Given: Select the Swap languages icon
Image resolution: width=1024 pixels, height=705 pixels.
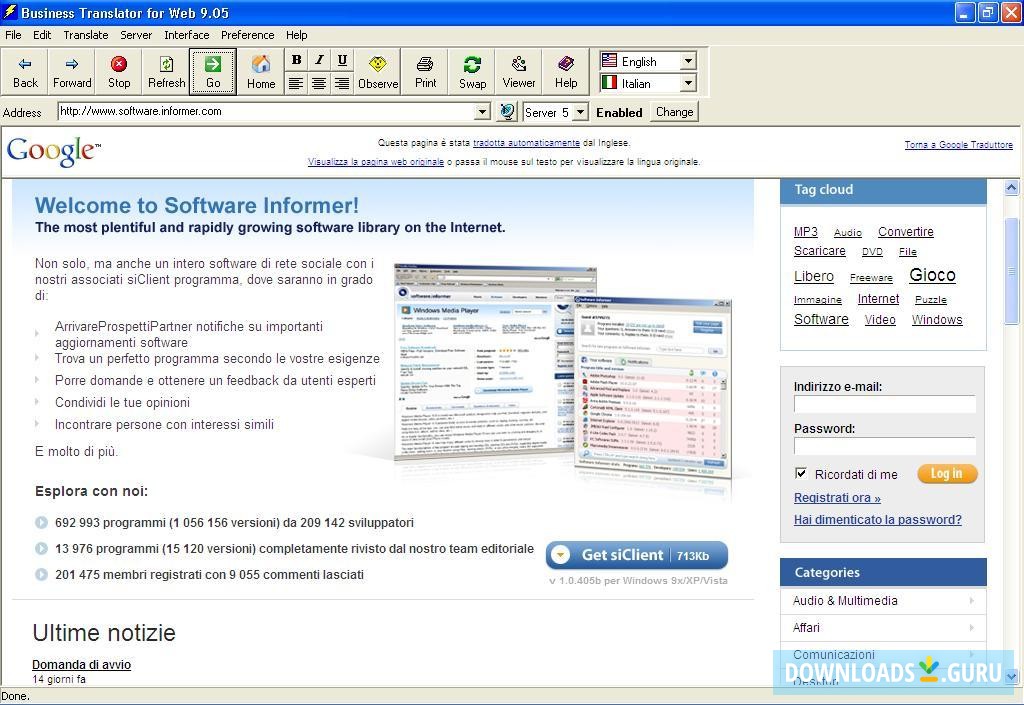Looking at the screenshot, I should pos(472,70).
